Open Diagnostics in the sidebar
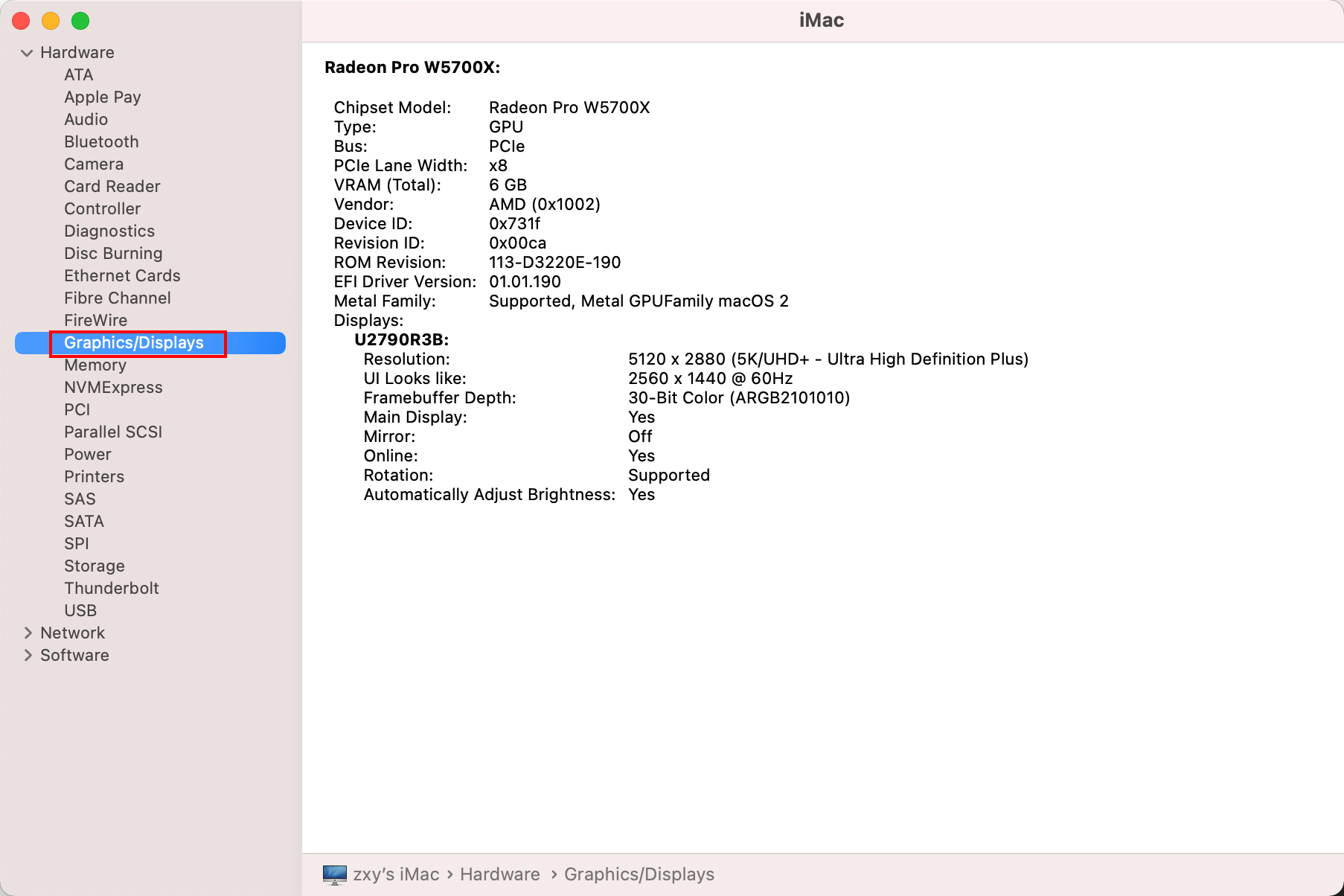Viewport: 1344px width, 896px height. (x=109, y=231)
